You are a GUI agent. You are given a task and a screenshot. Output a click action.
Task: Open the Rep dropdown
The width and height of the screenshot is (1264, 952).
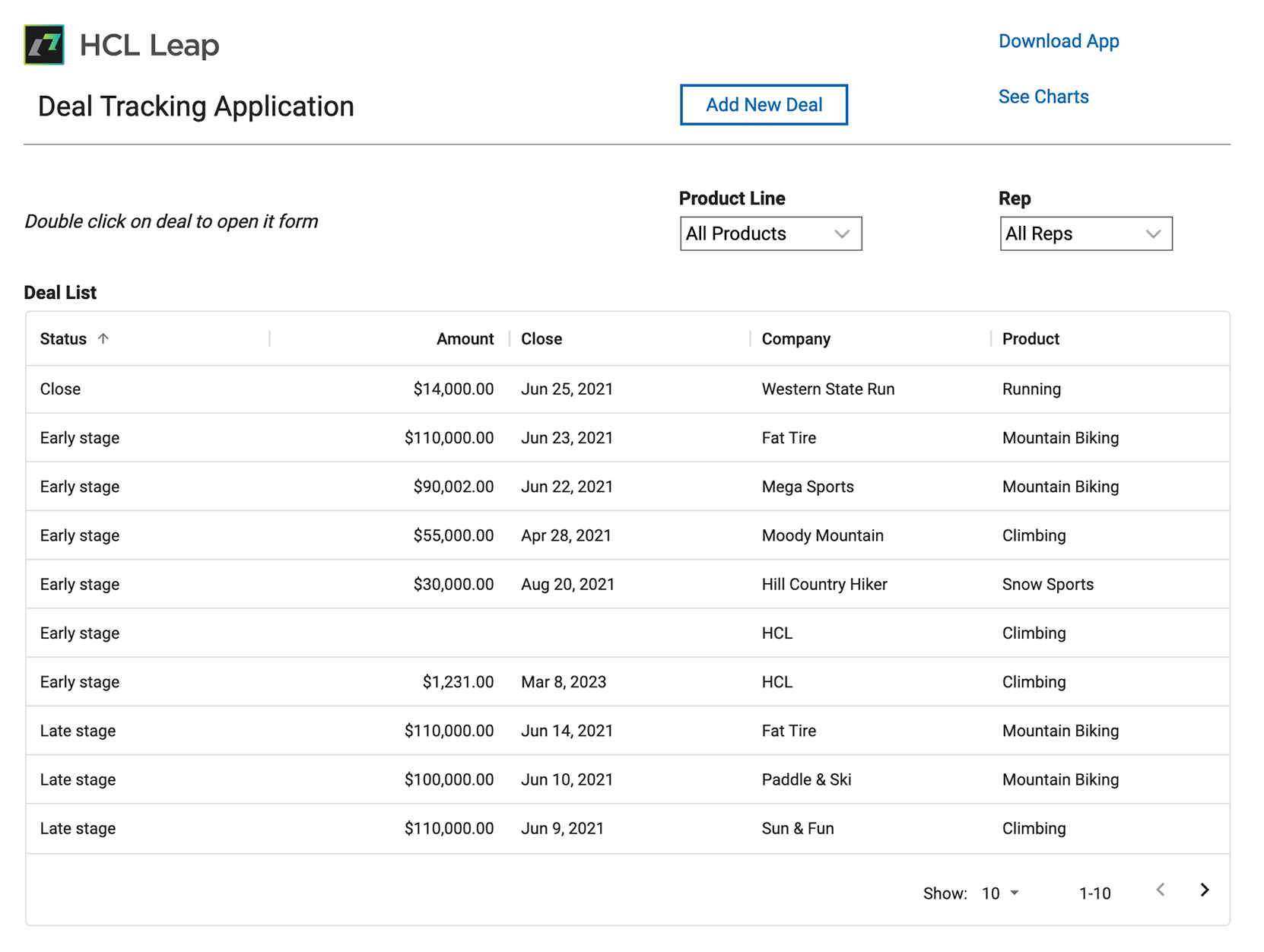pyautogui.click(x=1085, y=233)
